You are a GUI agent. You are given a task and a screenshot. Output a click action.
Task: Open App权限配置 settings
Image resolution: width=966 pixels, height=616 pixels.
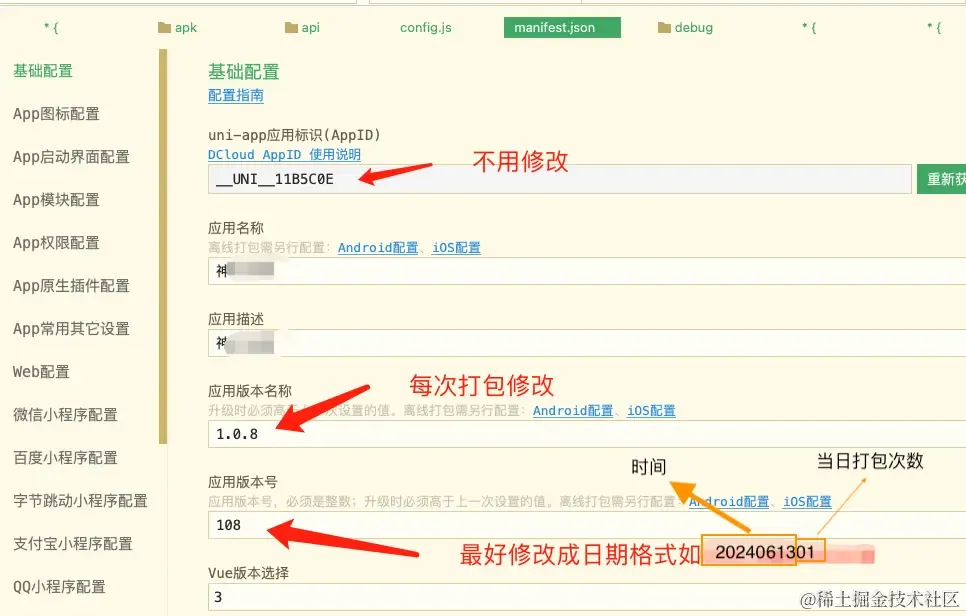click(x=56, y=243)
